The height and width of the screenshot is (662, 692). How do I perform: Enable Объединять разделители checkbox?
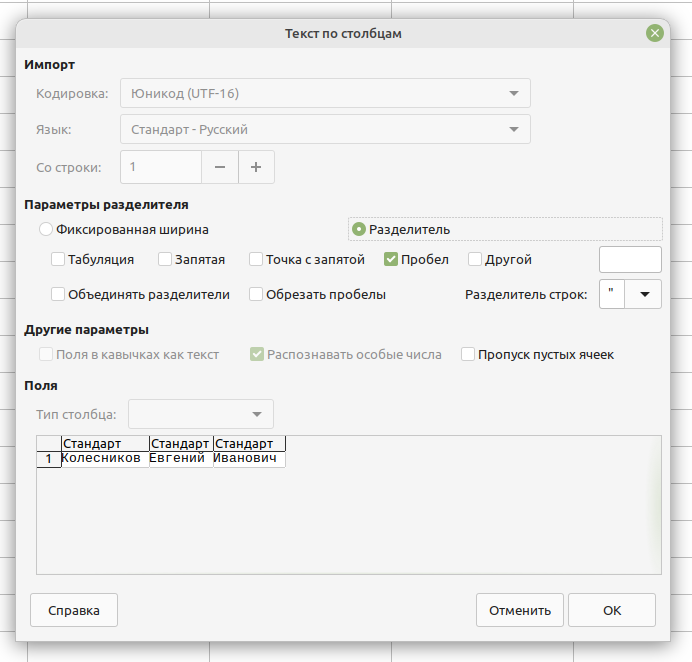pyautogui.click(x=58, y=294)
